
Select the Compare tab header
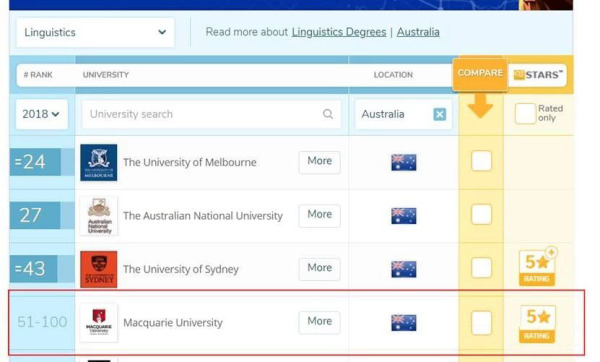[x=480, y=74]
